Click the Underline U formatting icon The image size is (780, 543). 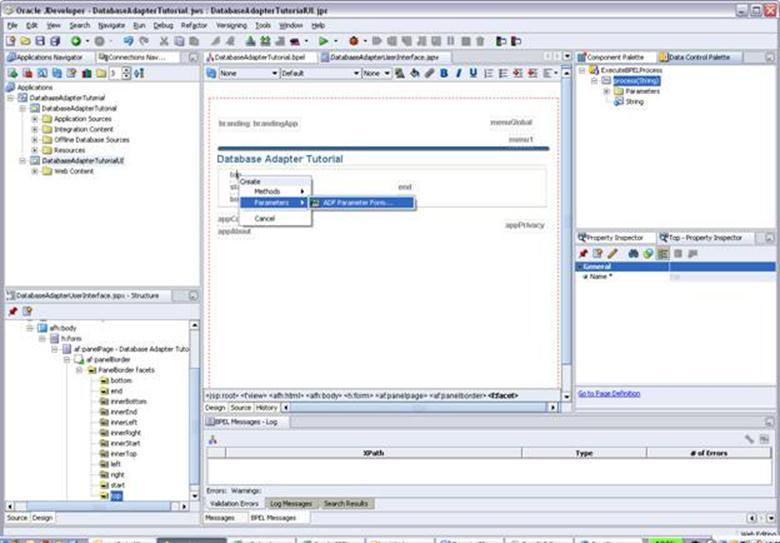pos(473,73)
